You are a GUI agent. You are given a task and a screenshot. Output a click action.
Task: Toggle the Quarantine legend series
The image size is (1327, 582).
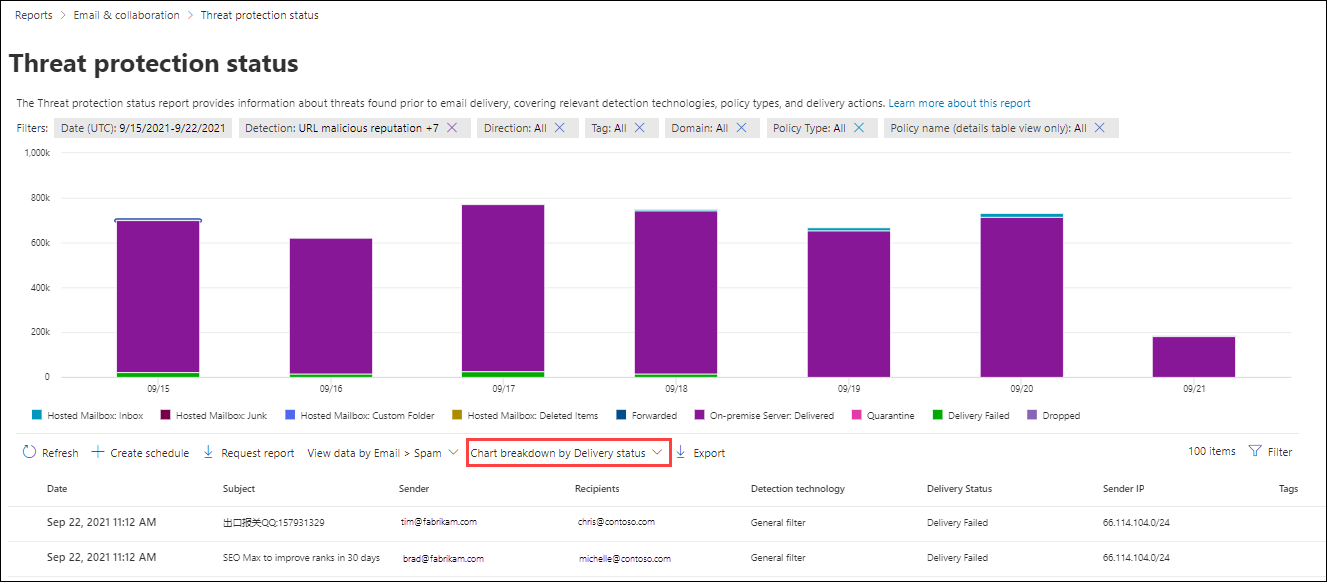click(x=883, y=415)
